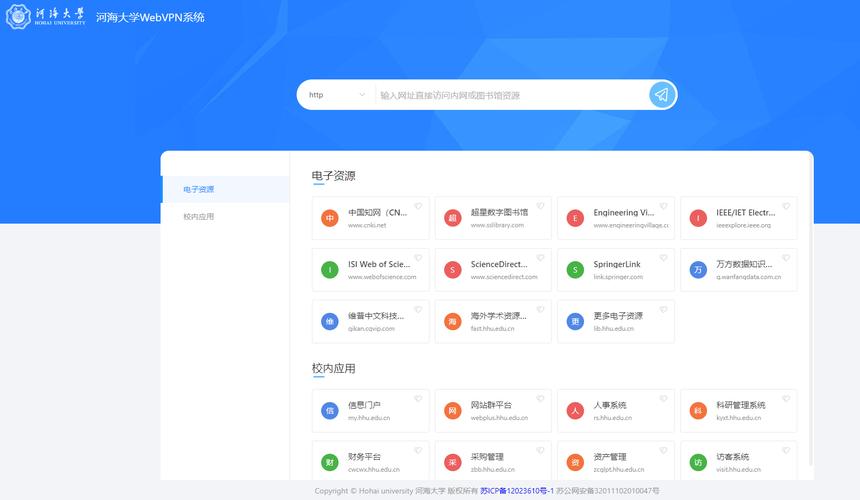Select 电子资源 tab in sidebar
860x500 pixels.
click(199, 189)
